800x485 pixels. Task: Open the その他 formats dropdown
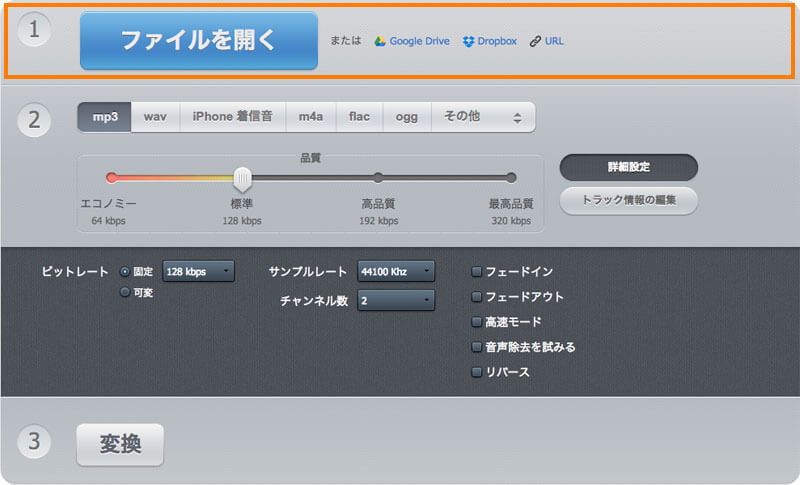[x=483, y=117]
